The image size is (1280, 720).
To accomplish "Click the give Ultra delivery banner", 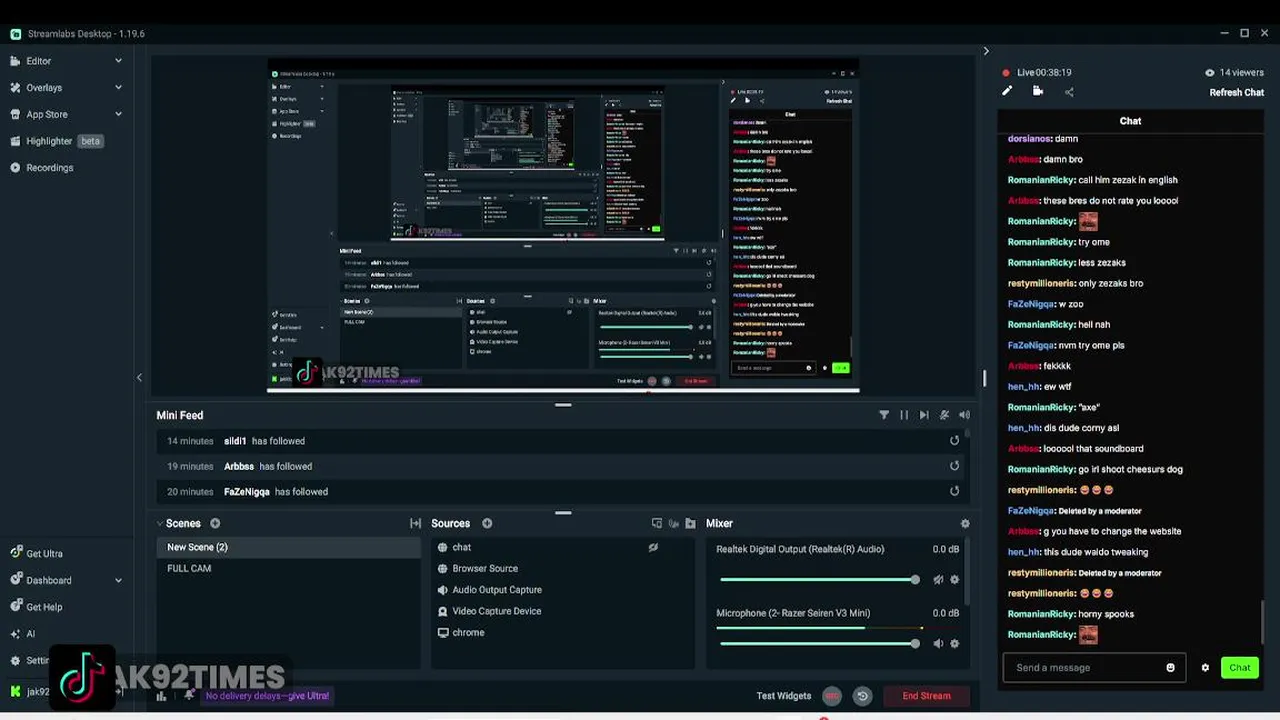I will [266, 696].
